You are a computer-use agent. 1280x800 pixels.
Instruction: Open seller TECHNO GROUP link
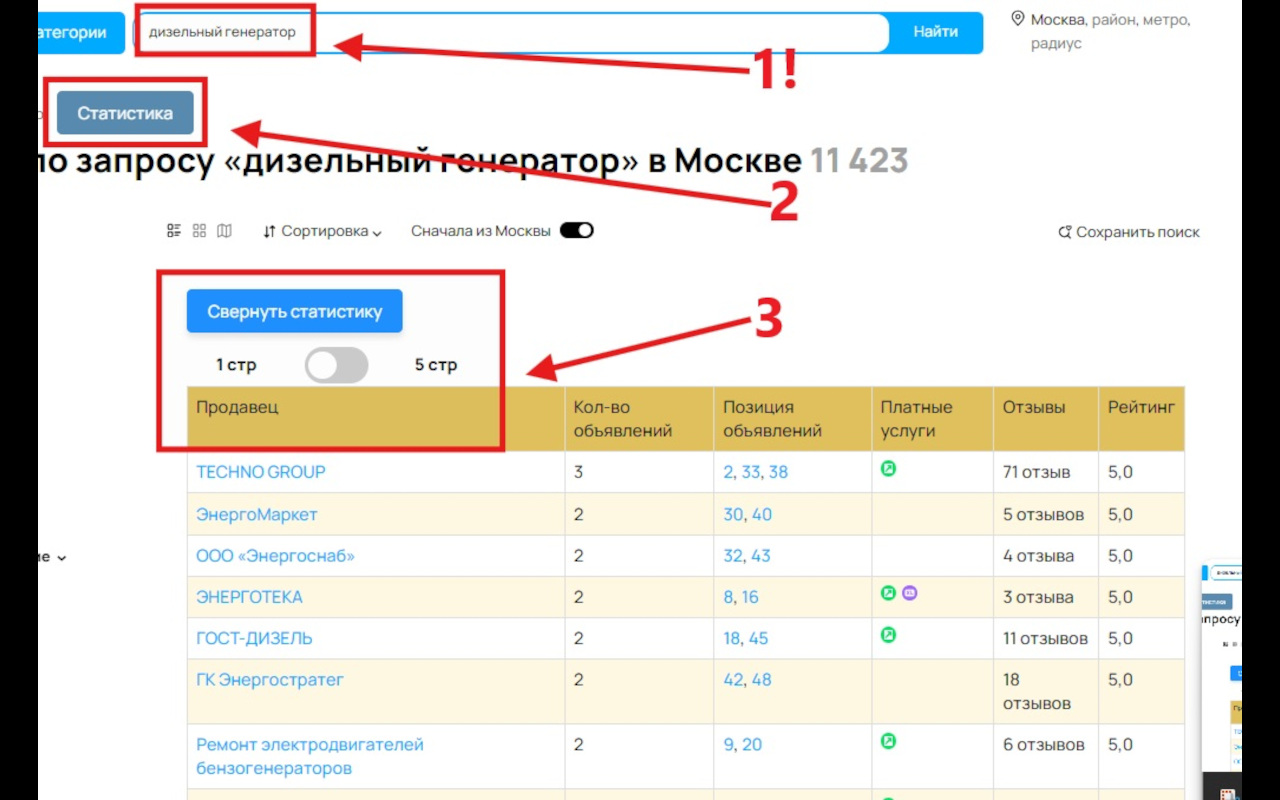pos(261,472)
